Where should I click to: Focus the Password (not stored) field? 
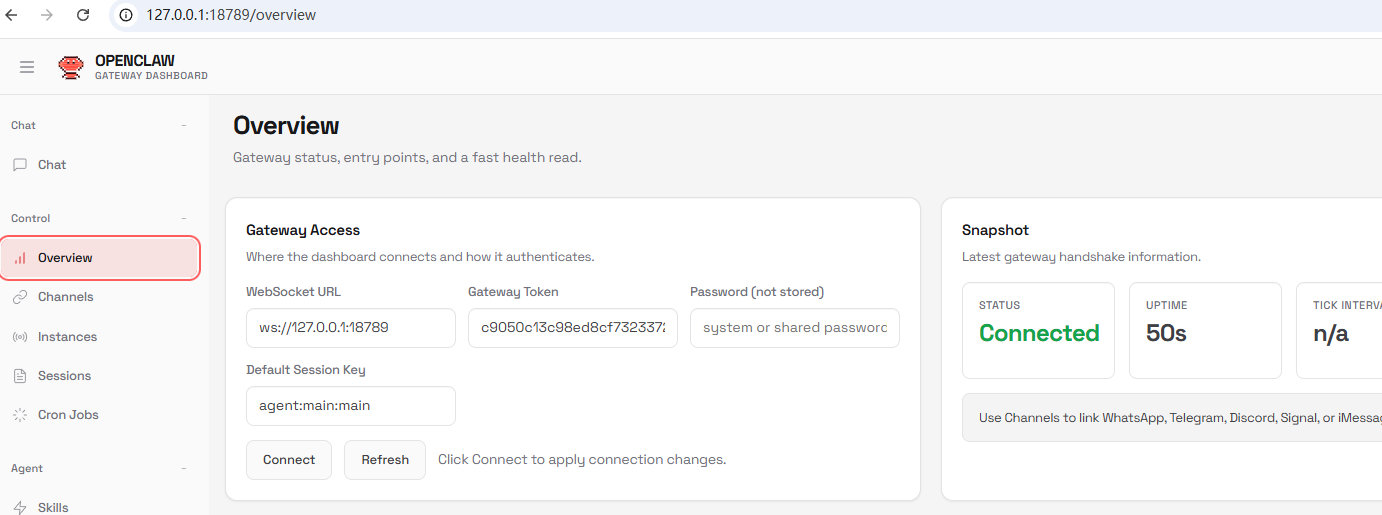[x=795, y=328]
